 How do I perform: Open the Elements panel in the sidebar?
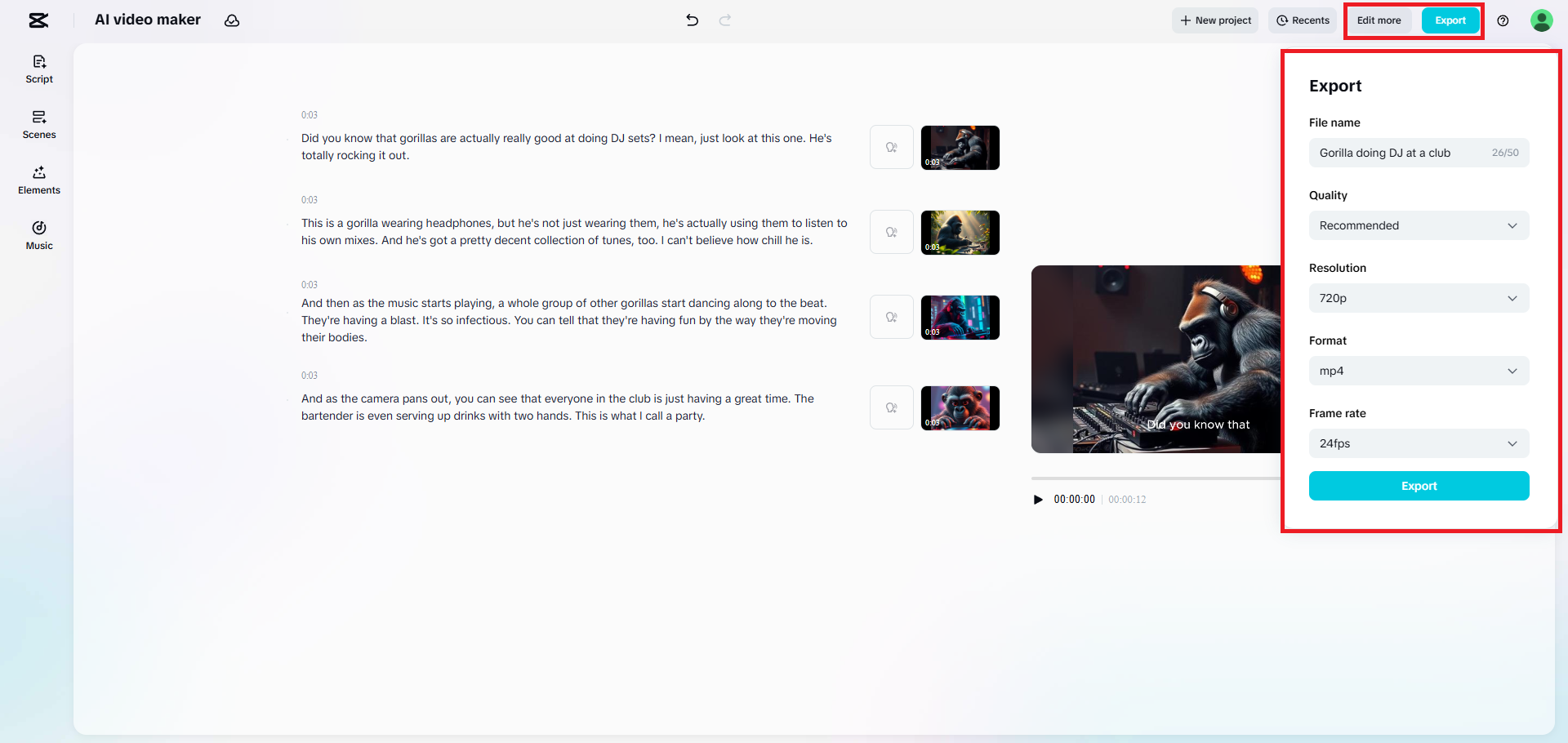tap(38, 180)
